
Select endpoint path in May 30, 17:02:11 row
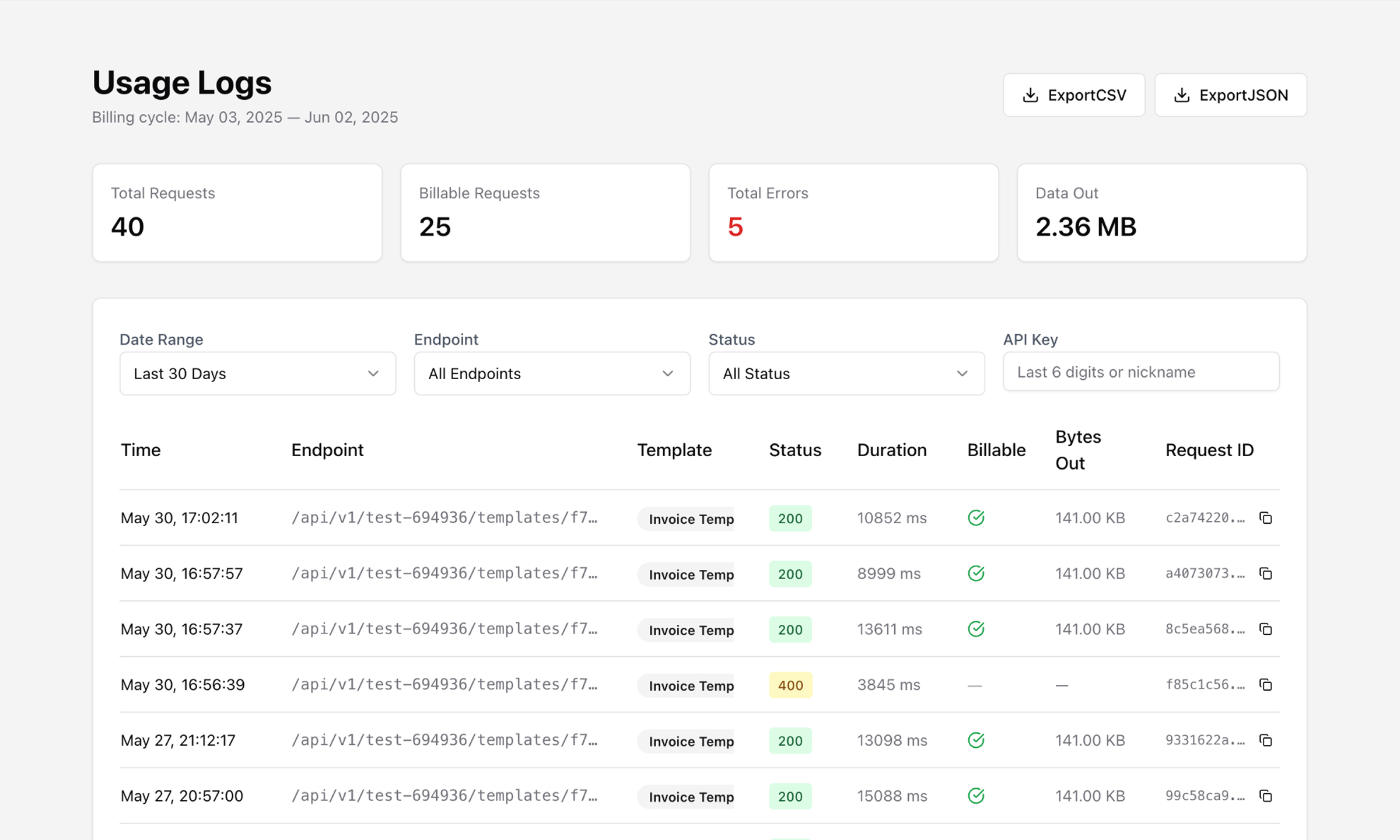(x=444, y=517)
